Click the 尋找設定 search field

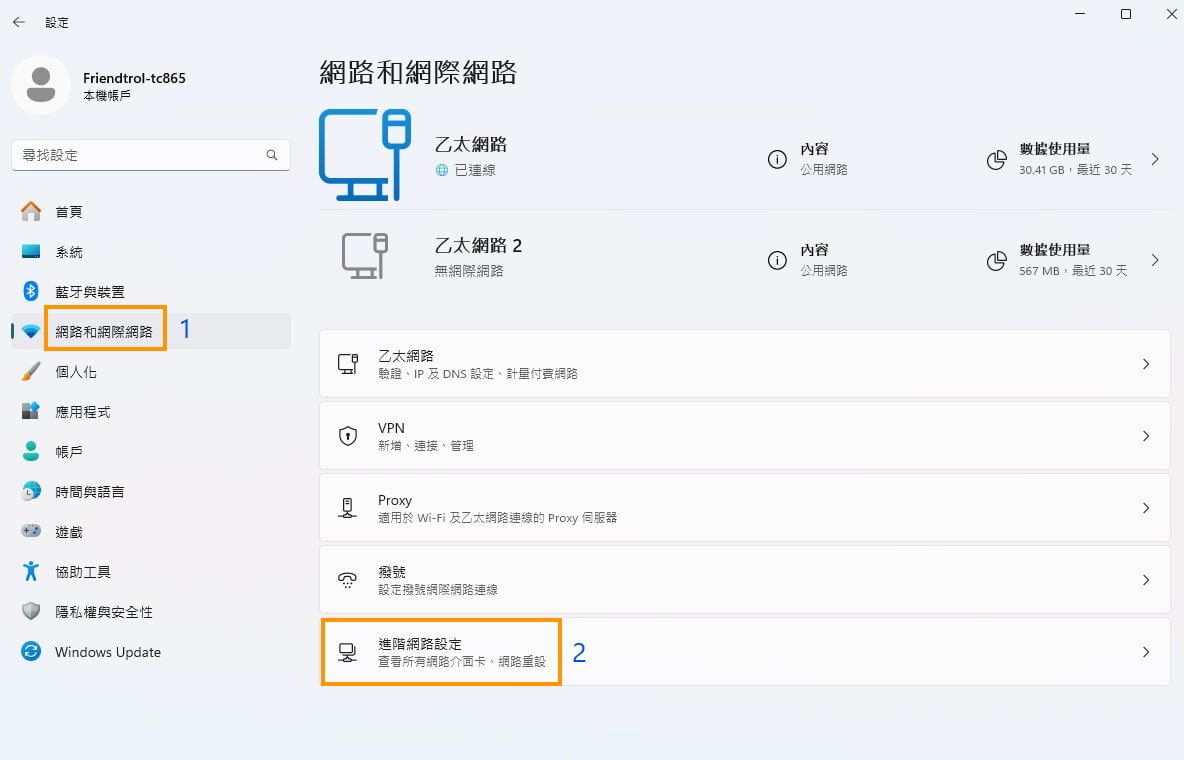138,155
